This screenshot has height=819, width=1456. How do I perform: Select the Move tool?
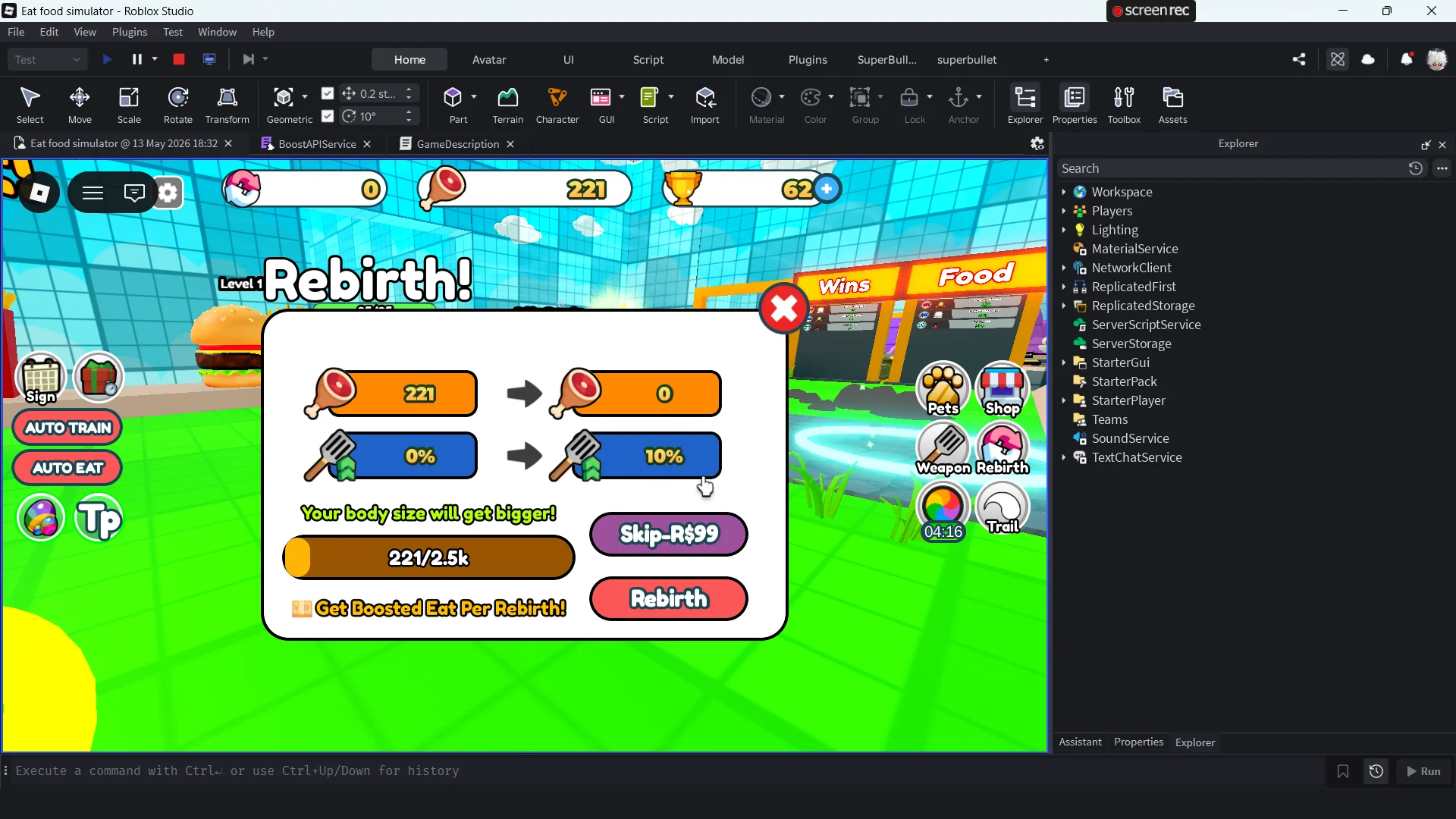[80, 105]
